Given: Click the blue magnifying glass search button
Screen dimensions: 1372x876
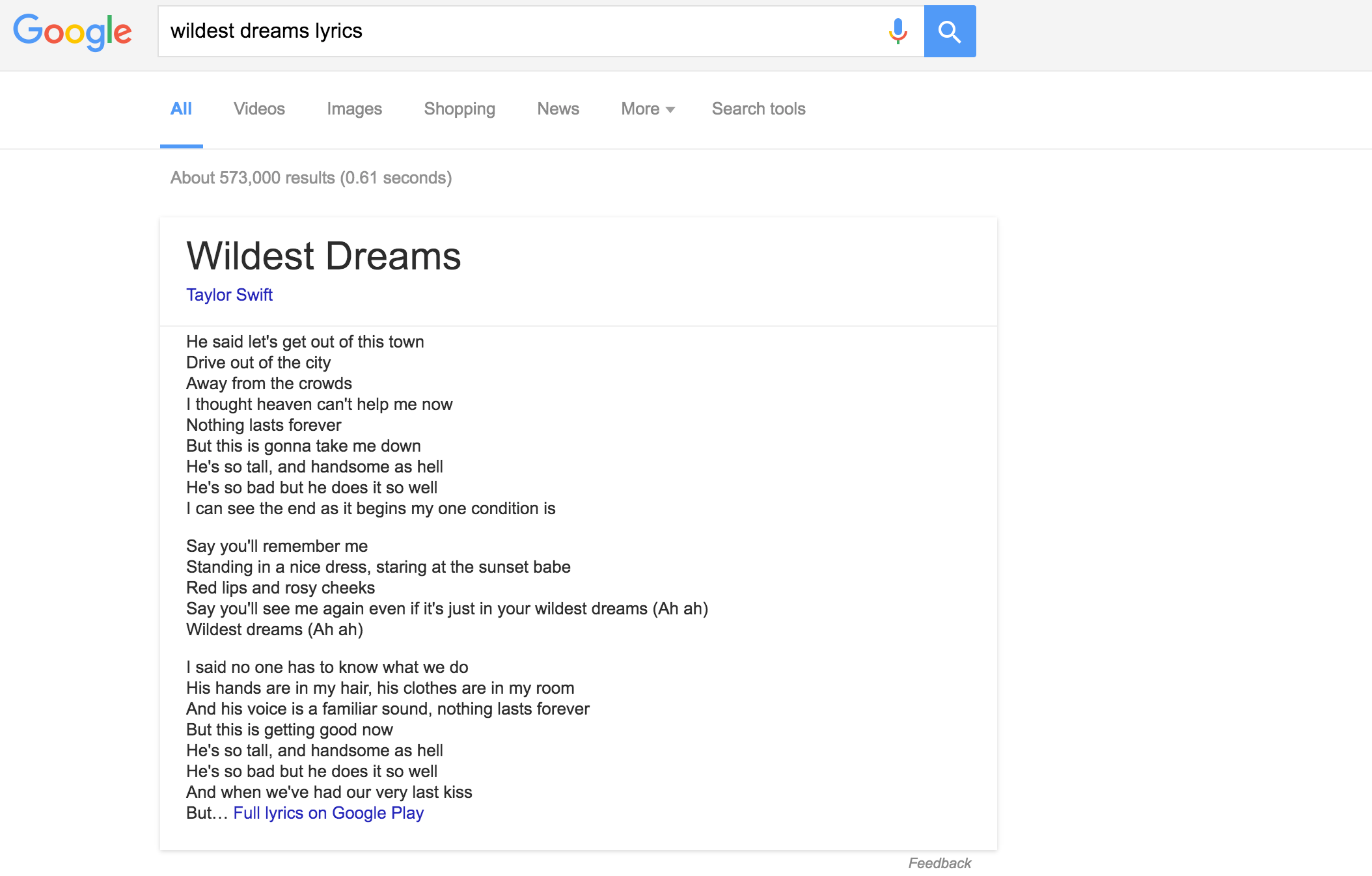Looking at the screenshot, I should pos(949,31).
